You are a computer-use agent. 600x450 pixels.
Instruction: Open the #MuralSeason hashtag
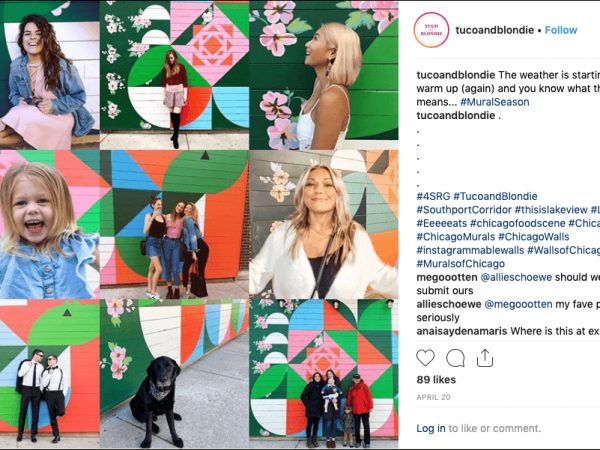tap(495, 102)
